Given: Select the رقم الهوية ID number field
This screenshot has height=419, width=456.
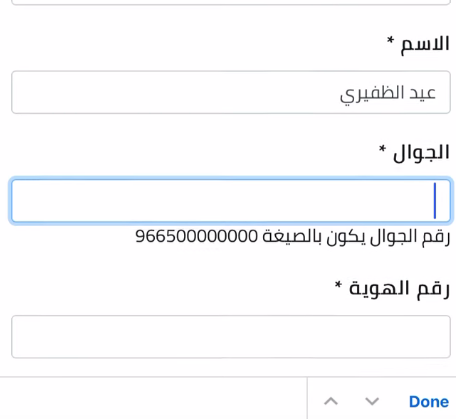Looking at the screenshot, I should point(231,337).
